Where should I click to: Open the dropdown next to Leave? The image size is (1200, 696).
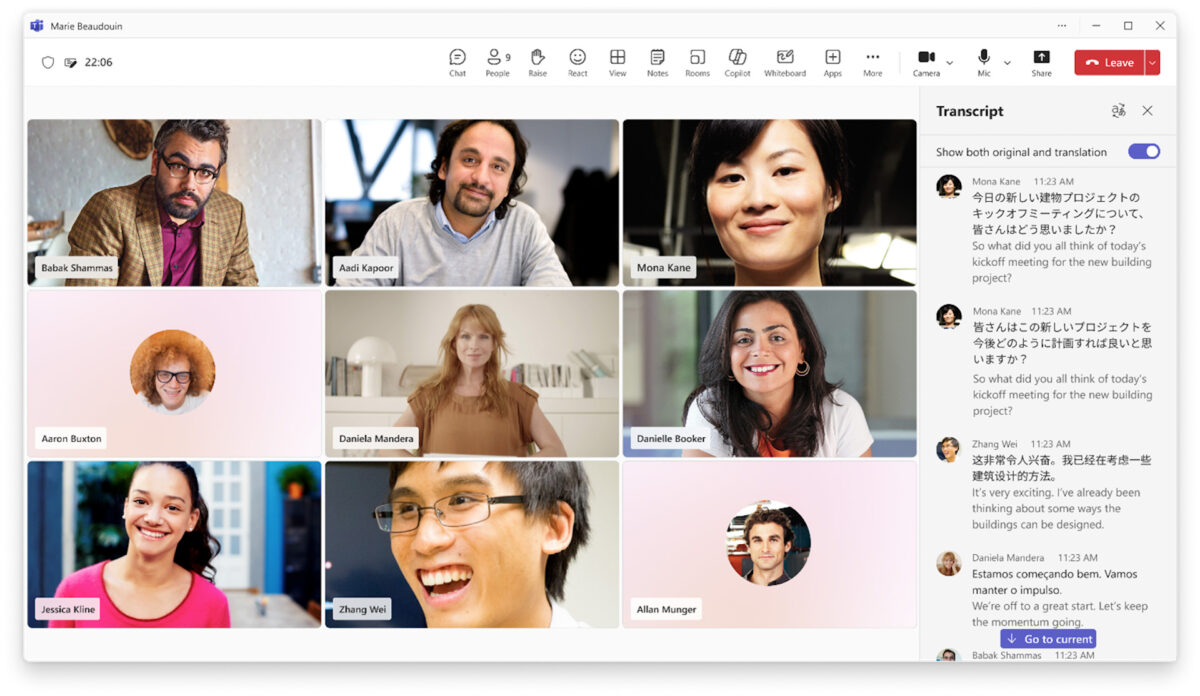point(1153,63)
